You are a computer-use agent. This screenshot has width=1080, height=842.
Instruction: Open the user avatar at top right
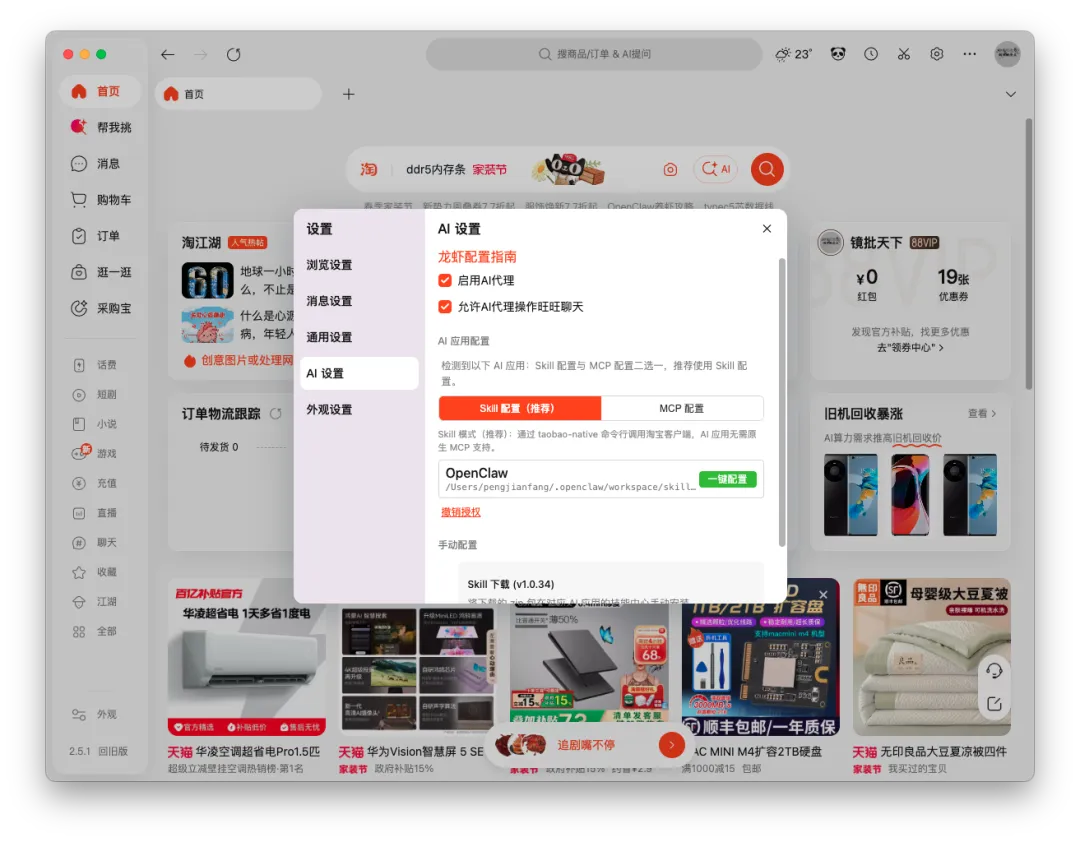pyautogui.click(x=1007, y=54)
